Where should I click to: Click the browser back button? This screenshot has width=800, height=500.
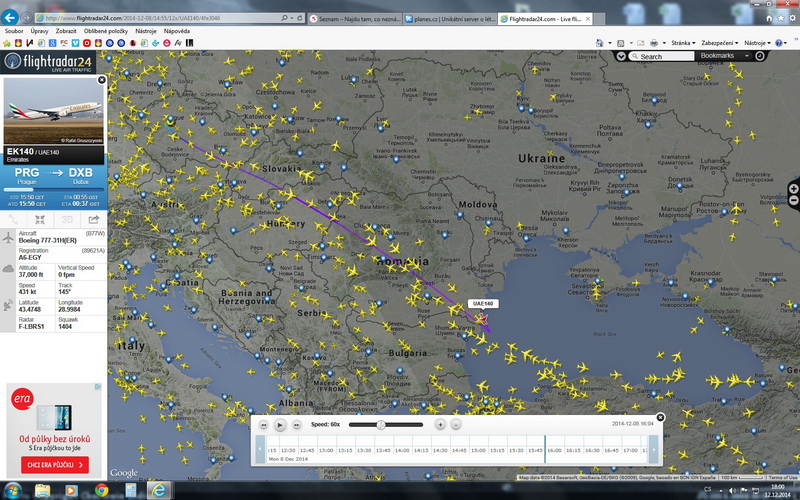pos(10,18)
